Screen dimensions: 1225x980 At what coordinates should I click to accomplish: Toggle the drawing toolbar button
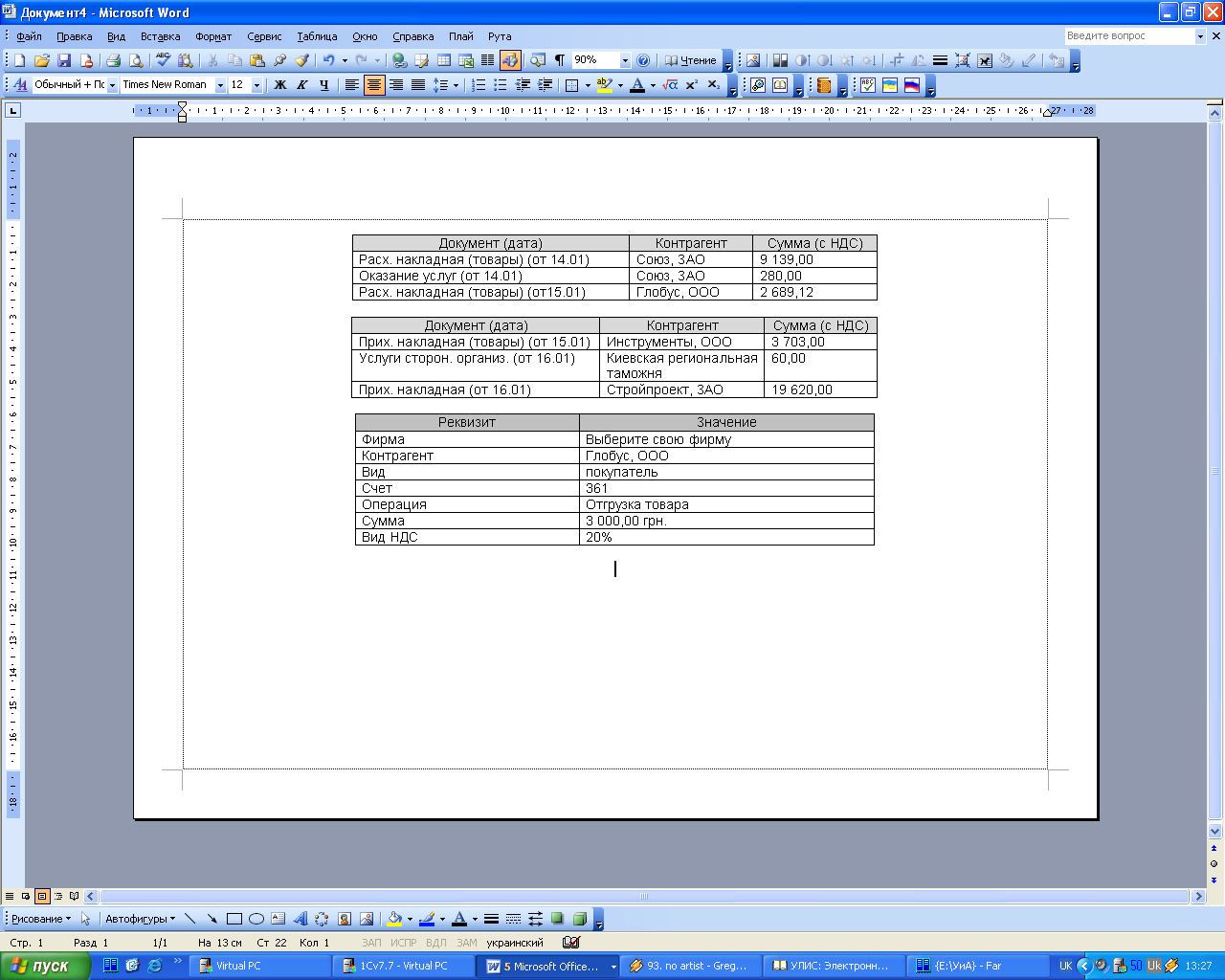pyautogui.click(x=510, y=60)
